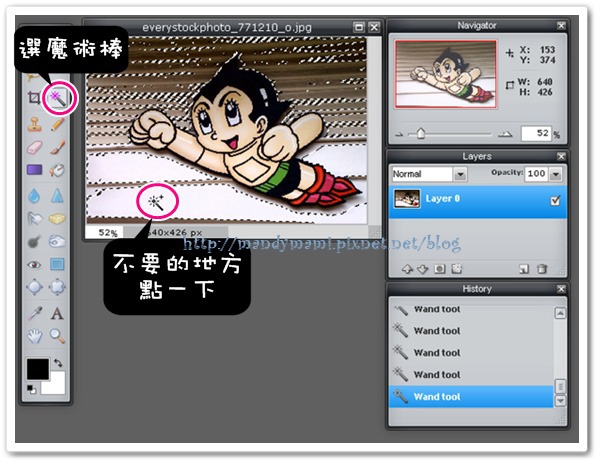This screenshot has height=464, width=600.
Task: Select the Clone Stamp tool
Action: pos(34,124)
